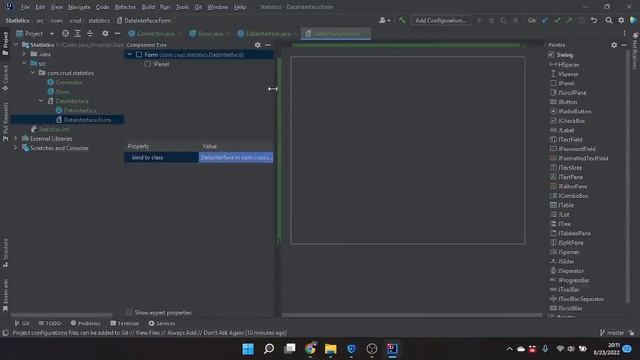Expand Scratches and Consoles node
This screenshot has width=640, height=360.
[x=16, y=148]
